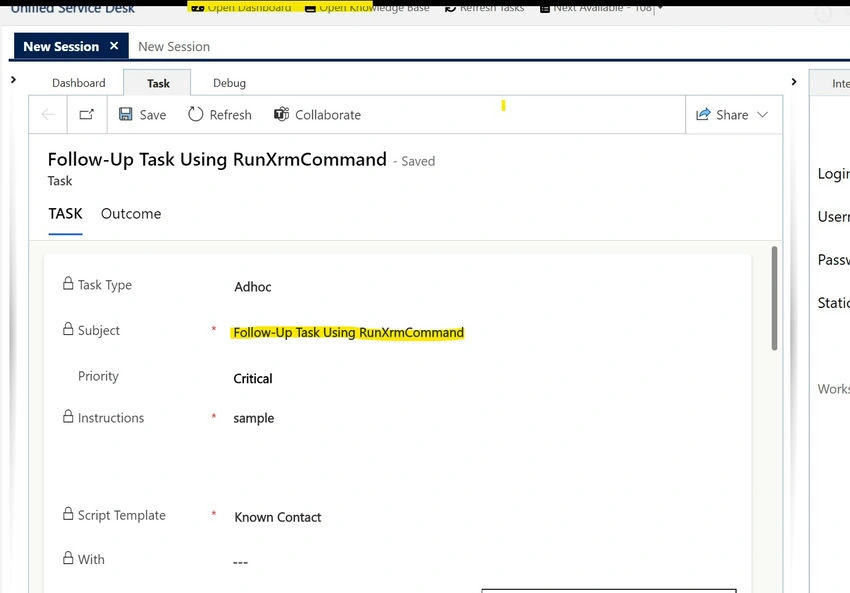Viewport: 850px width, 593px height.
Task: Expand the Share dropdown chevron
Action: (x=763, y=114)
